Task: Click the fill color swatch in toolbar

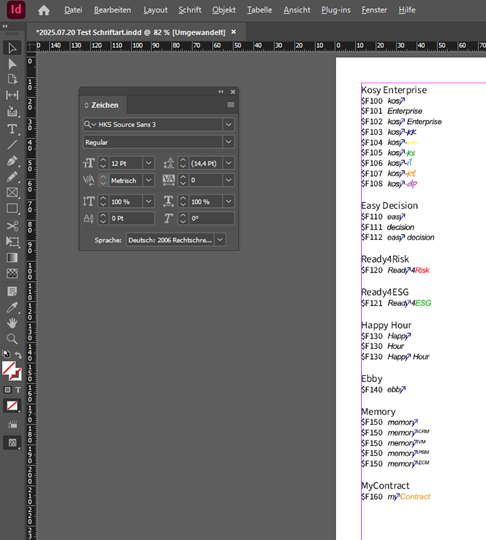Action: tap(9, 368)
